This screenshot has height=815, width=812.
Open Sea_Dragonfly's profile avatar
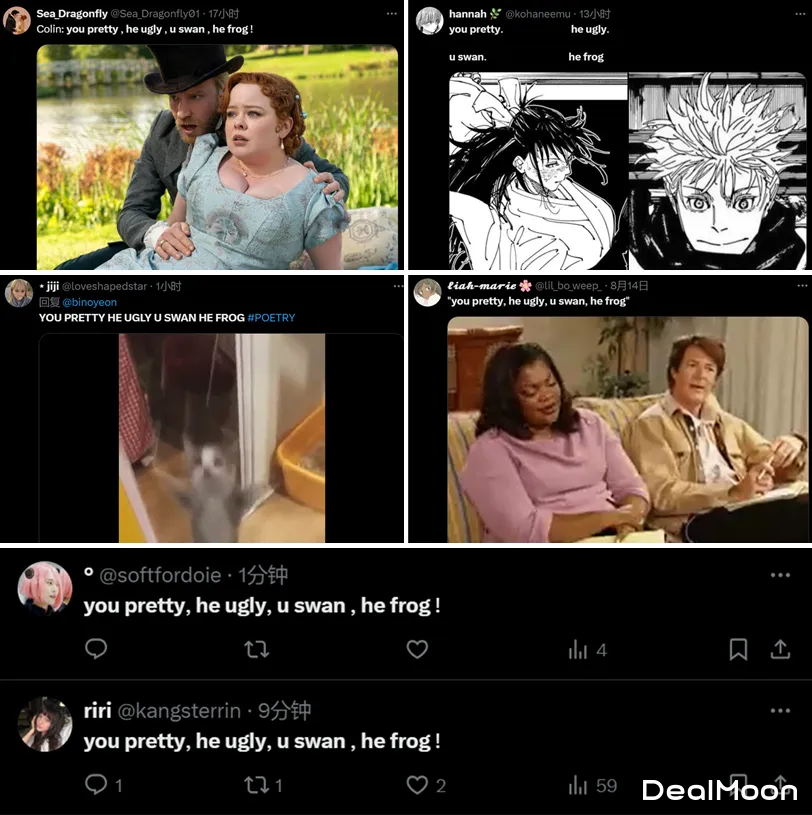[17, 21]
